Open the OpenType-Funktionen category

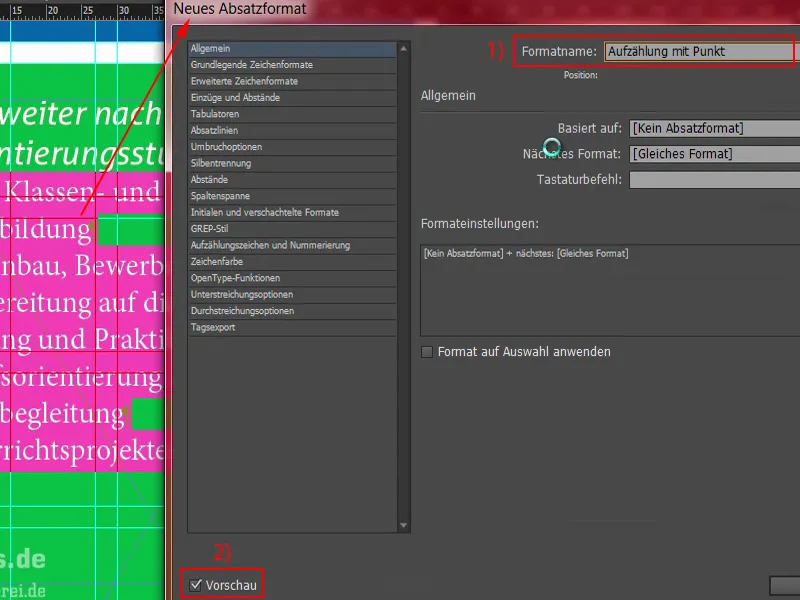pos(292,278)
